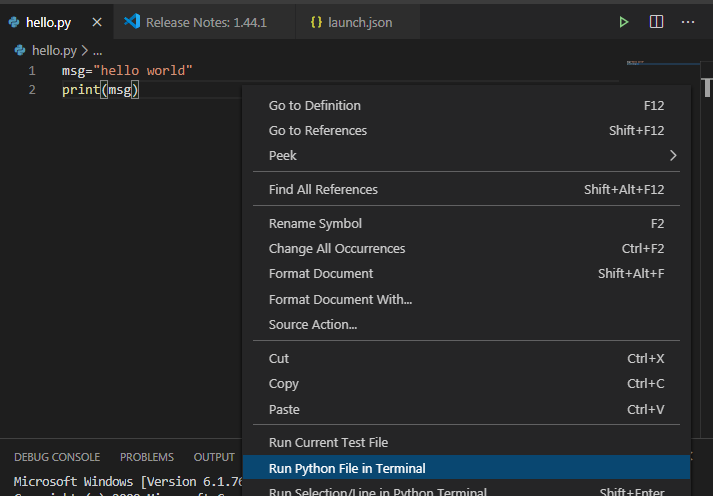Image resolution: width=713 pixels, height=496 pixels.
Task: Open the hello.py breadcrumb
Action: click(x=54, y=50)
